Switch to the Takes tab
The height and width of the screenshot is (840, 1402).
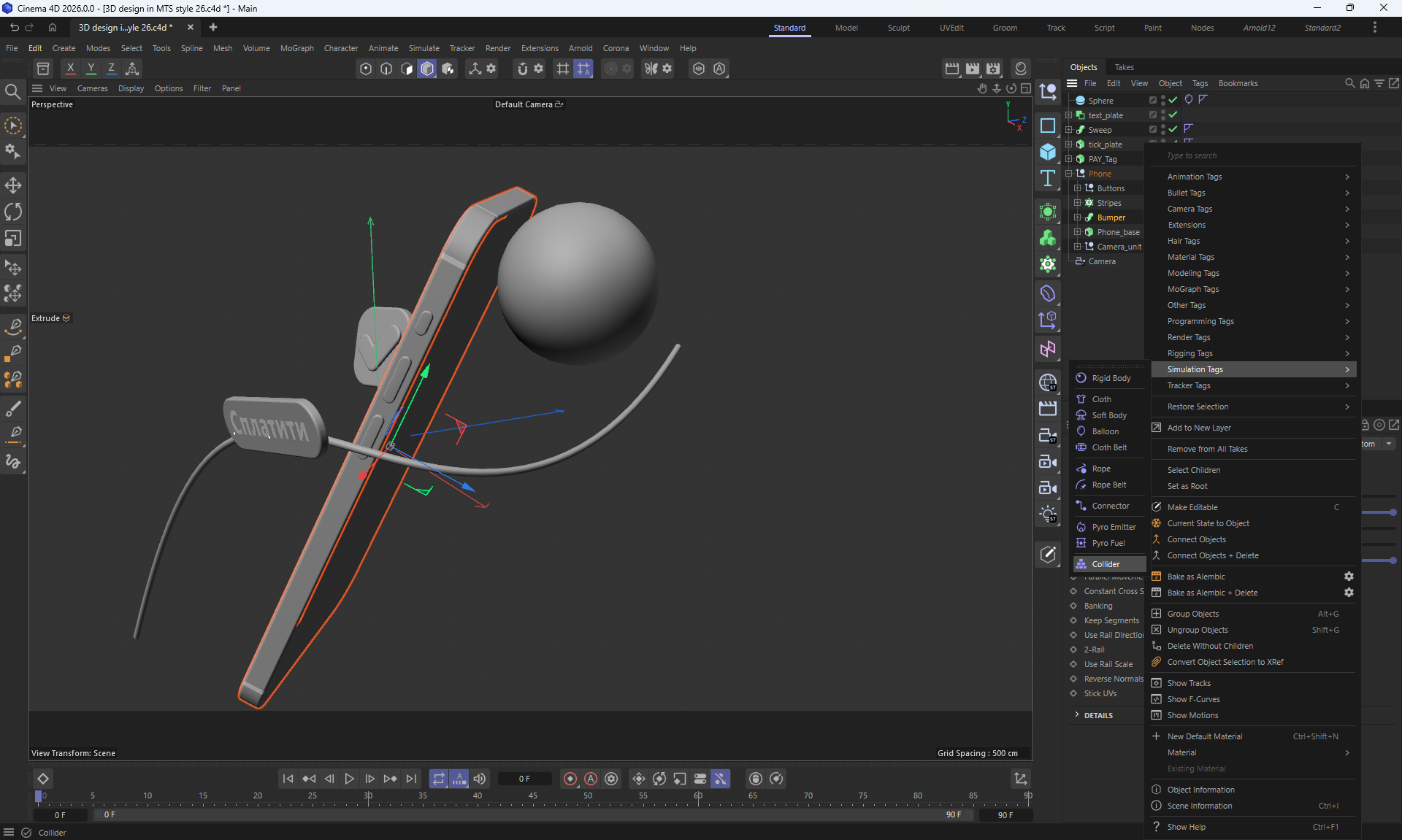1124,67
